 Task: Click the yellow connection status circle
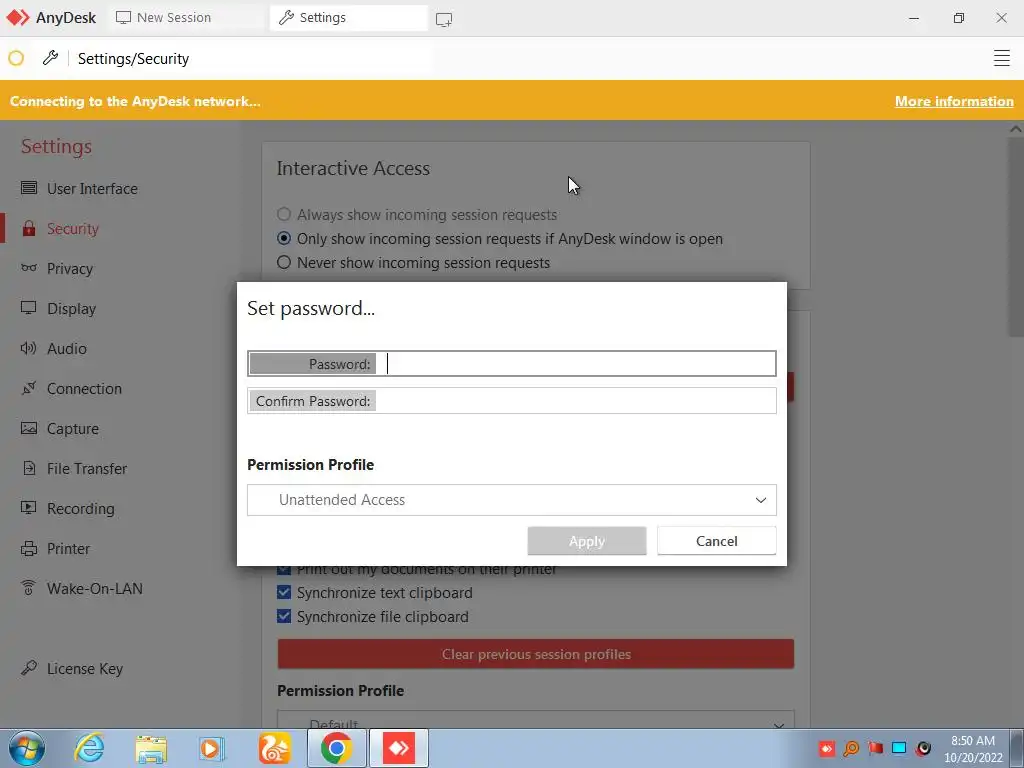coord(16,59)
